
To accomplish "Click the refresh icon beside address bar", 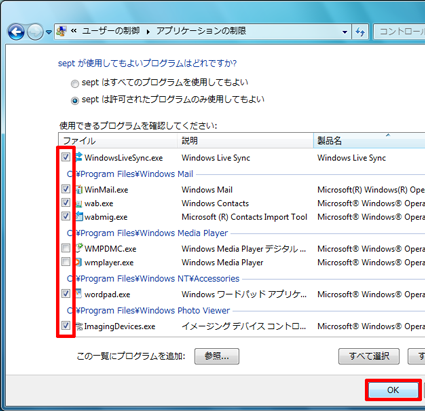I will (x=360, y=32).
